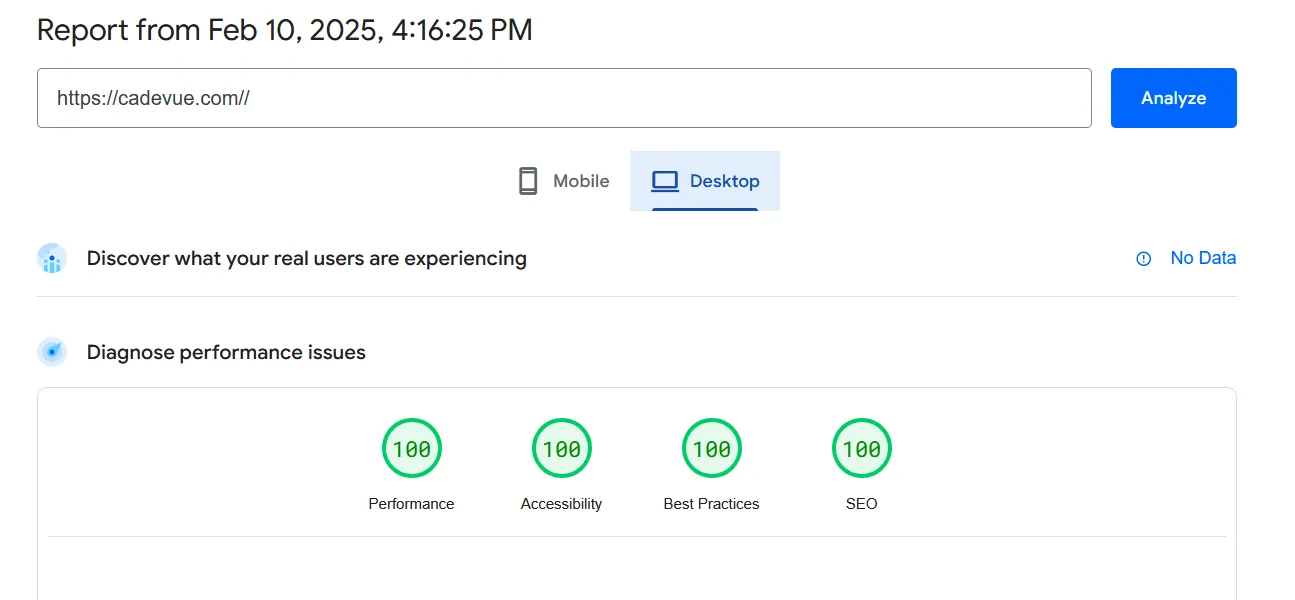Image resolution: width=1295 pixels, height=600 pixels.
Task: Click the Diagnose performance issues icon
Action: (x=52, y=352)
